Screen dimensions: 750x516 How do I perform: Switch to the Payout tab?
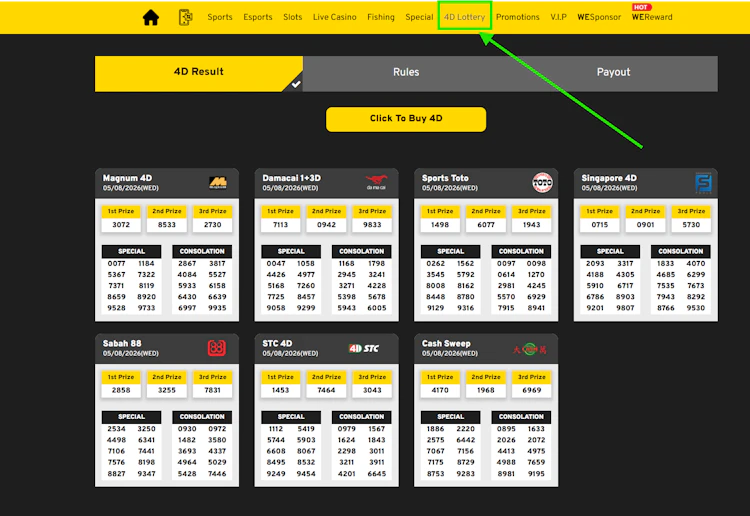pyautogui.click(x=613, y=73)
